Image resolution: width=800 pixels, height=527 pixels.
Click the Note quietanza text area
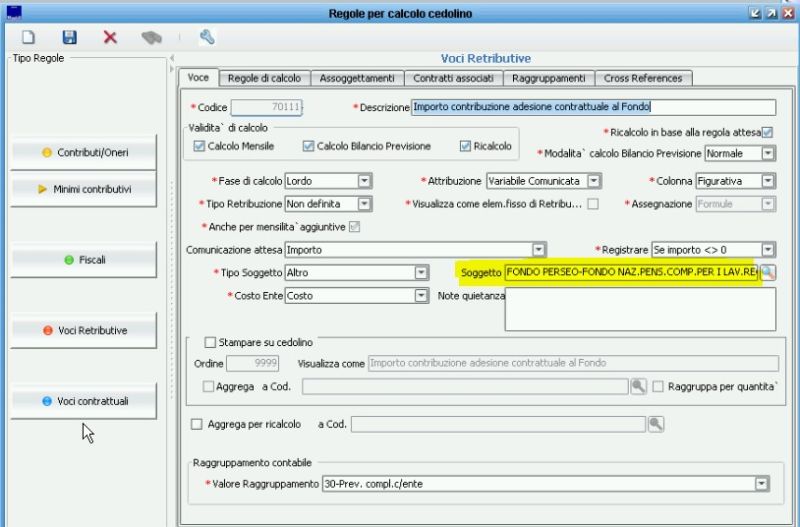640,309
